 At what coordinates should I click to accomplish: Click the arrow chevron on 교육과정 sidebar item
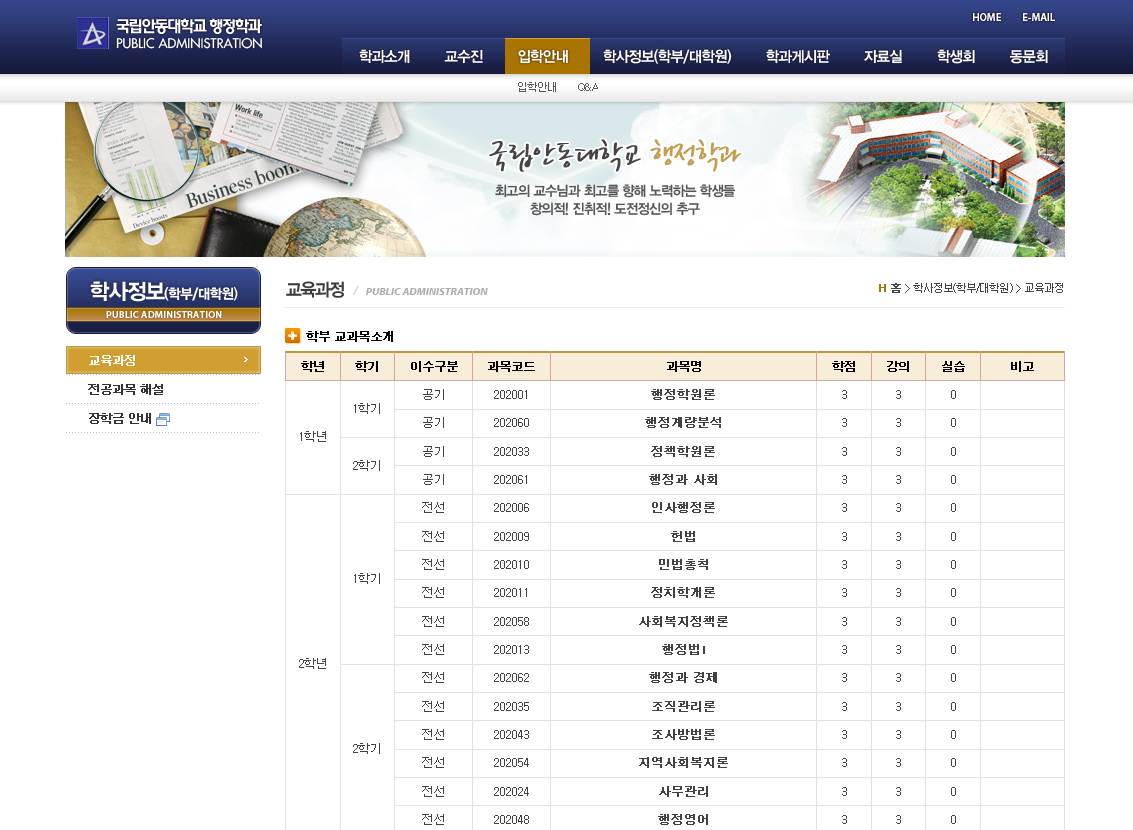coord(246,360)
